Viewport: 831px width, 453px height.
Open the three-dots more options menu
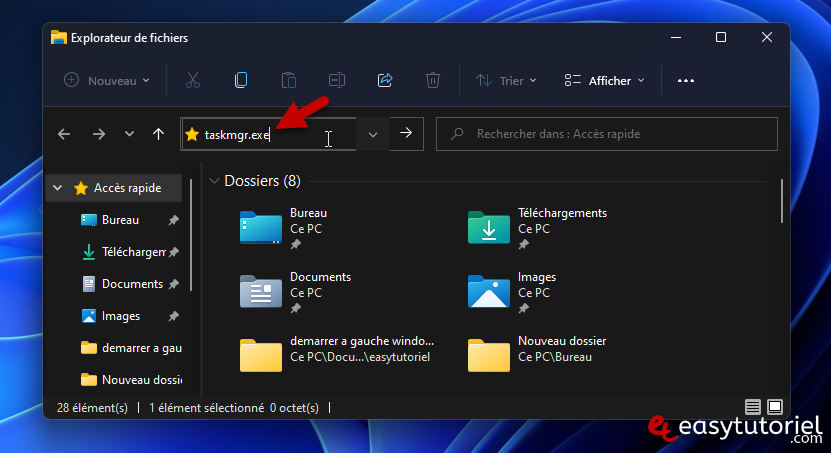pyautogui.click(x=686, y=81)
